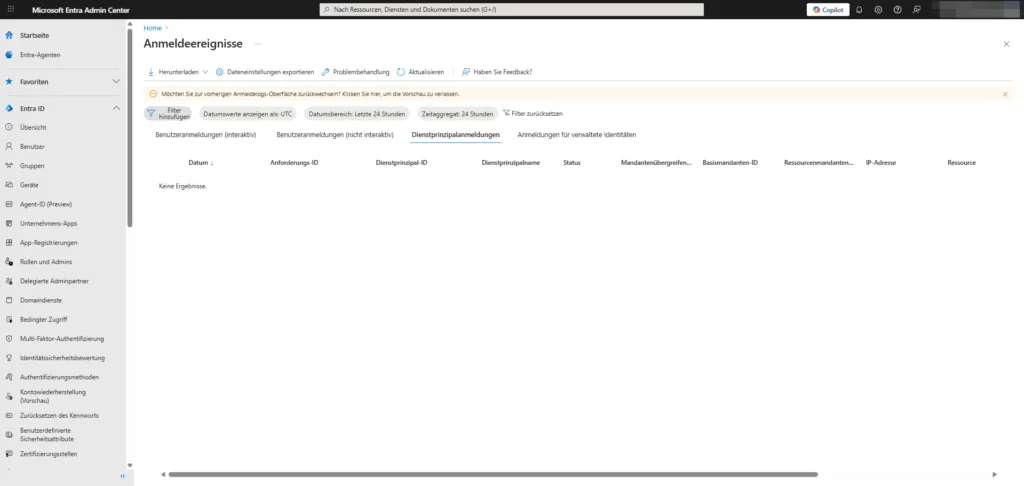Collapse the Entra ID section chevron
The image size is (1024, 486).
coord(116,108)
